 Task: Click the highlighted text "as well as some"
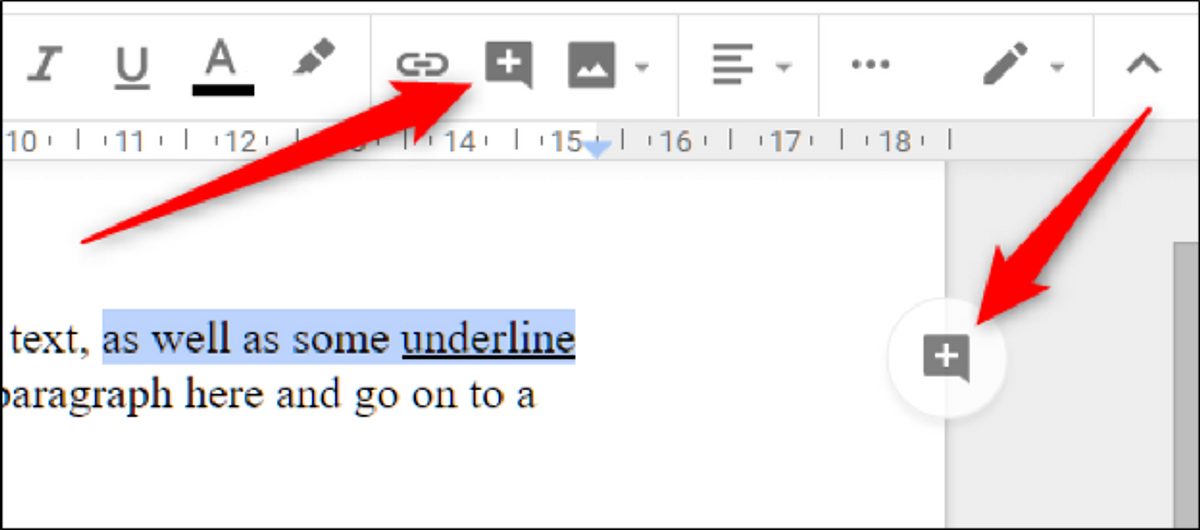[246, 339]
